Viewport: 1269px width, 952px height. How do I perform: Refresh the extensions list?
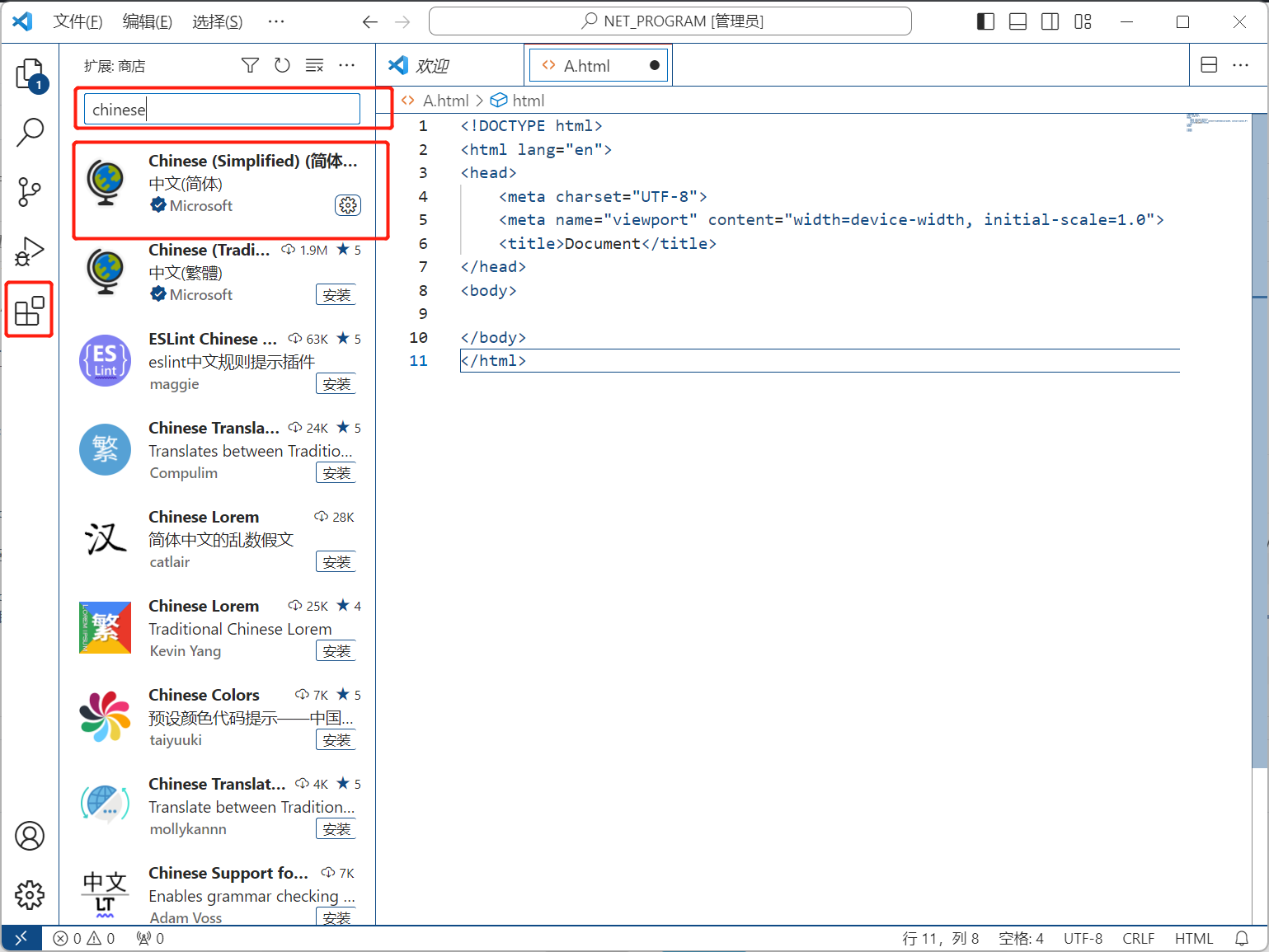(282, 65)
